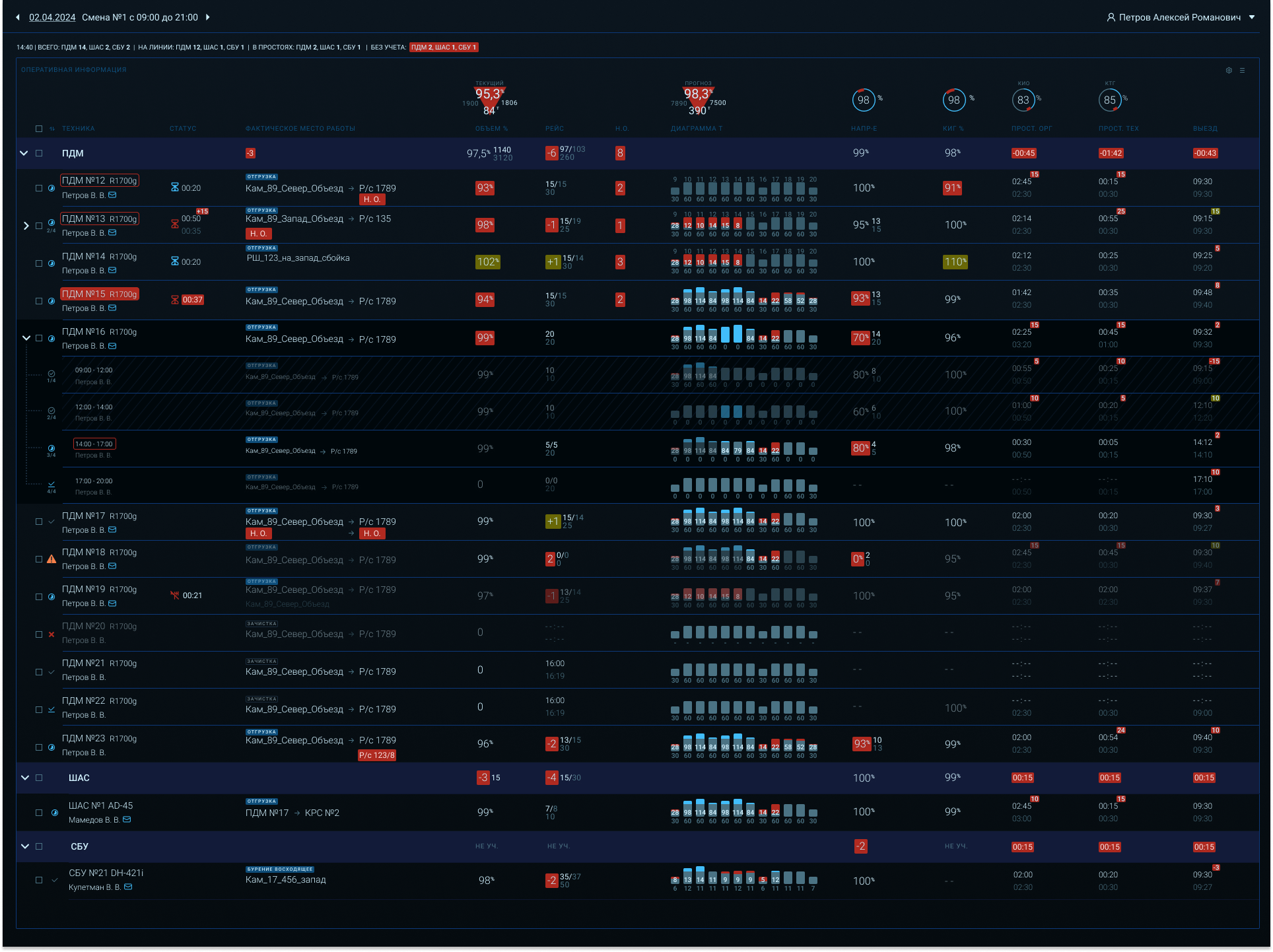Go to the next shift arrow
Viewport: 1273px width, 952px height.
coord(207,17)
